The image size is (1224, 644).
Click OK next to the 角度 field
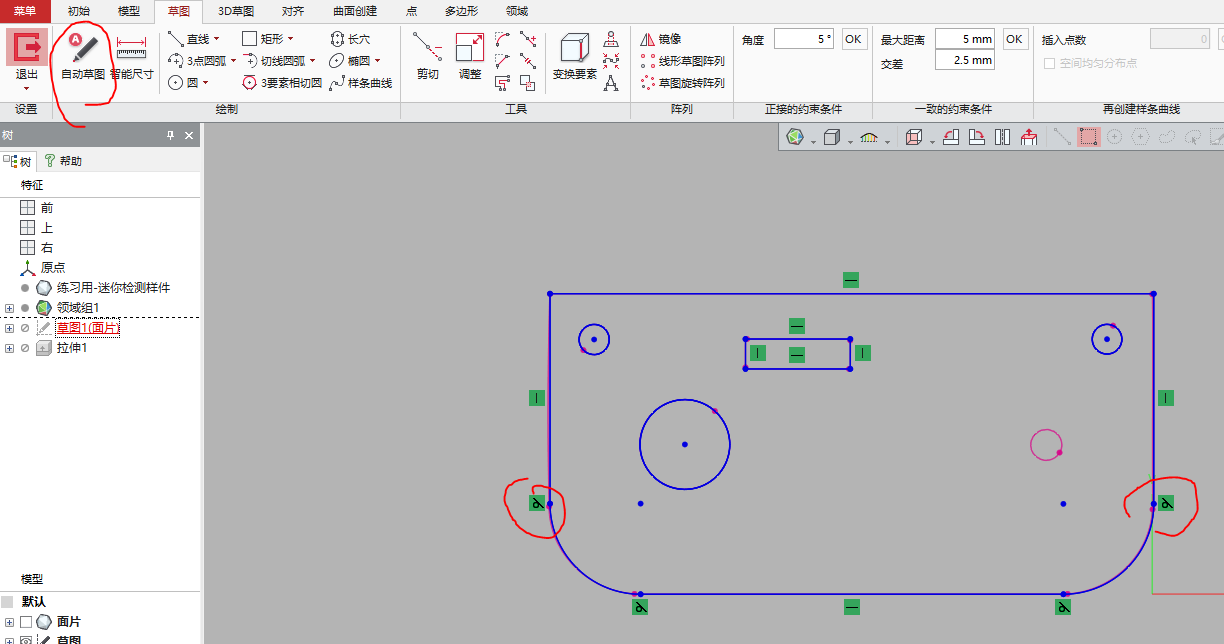click(853, 39)
